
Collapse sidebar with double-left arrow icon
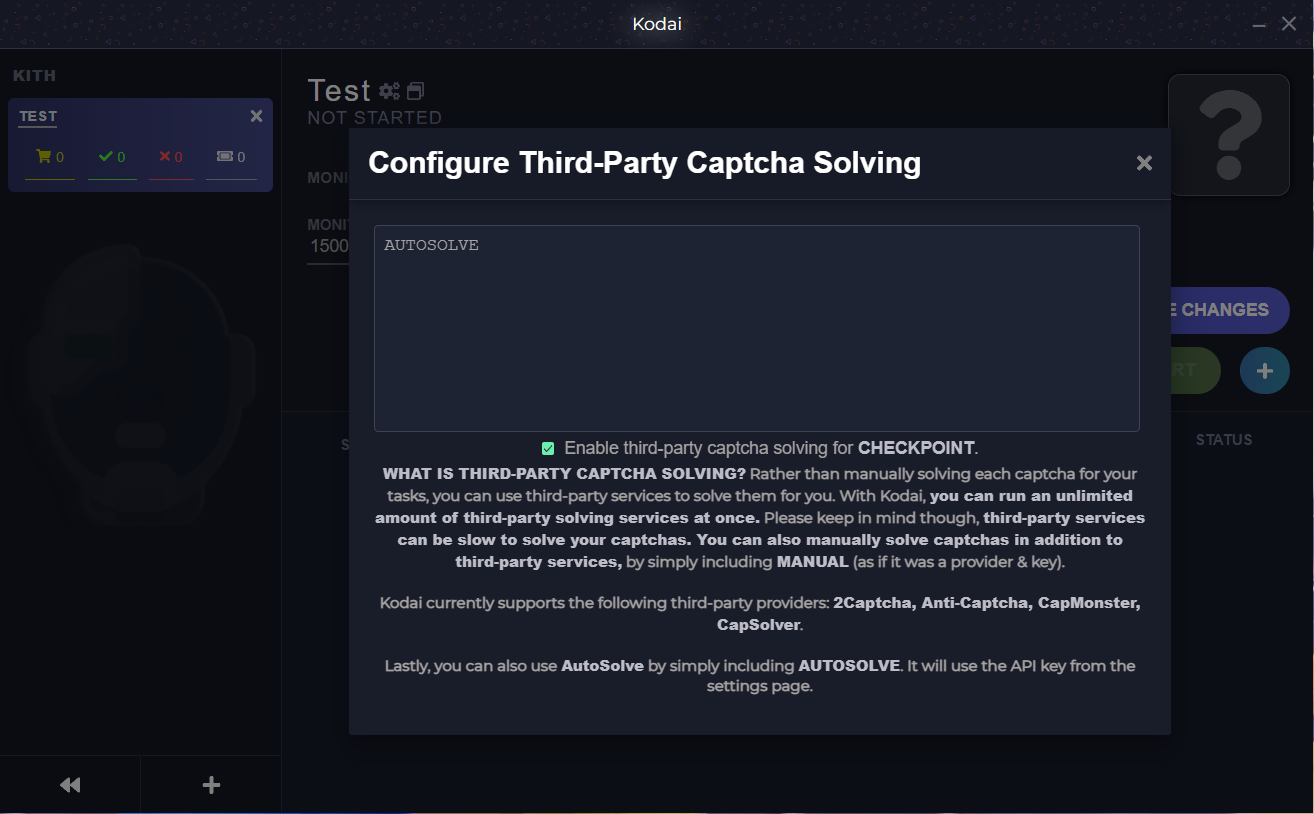(x=70, y=785)
